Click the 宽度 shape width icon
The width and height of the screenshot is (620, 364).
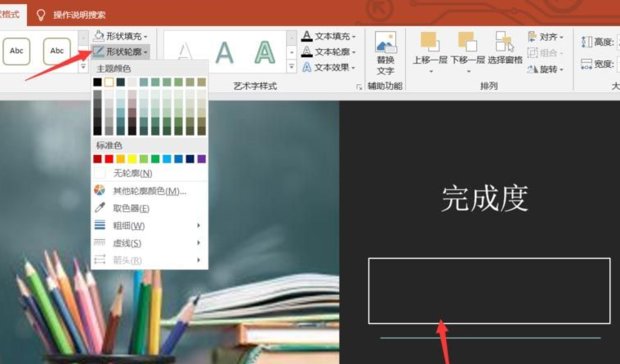click(x=586, y=64)
